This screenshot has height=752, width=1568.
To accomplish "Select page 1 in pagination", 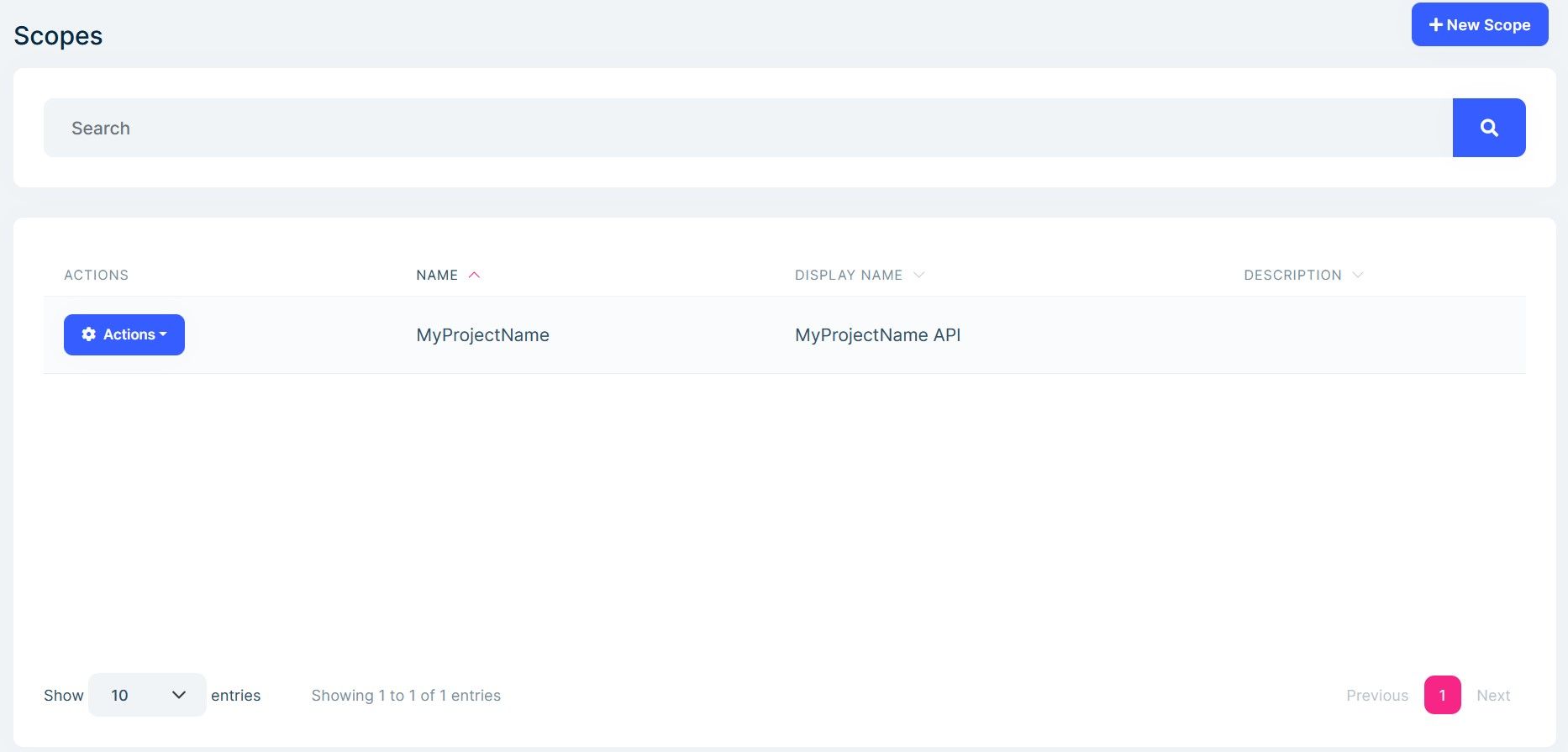I will 1442,696.
